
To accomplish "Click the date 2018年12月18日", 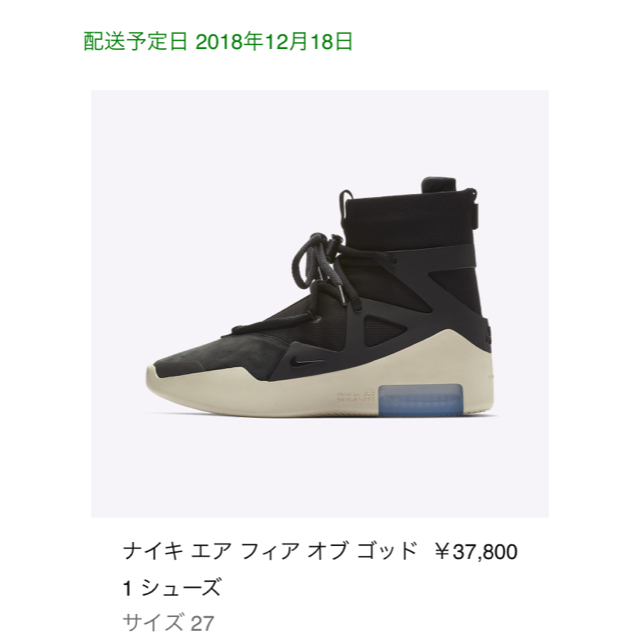I will coord(274,42).
